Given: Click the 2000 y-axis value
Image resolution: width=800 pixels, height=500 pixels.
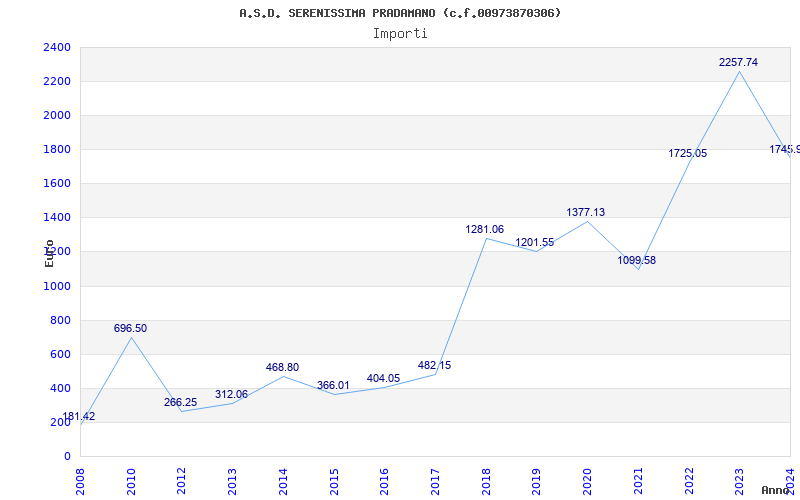Looking at the screenshot, I should tap(57, 115).
